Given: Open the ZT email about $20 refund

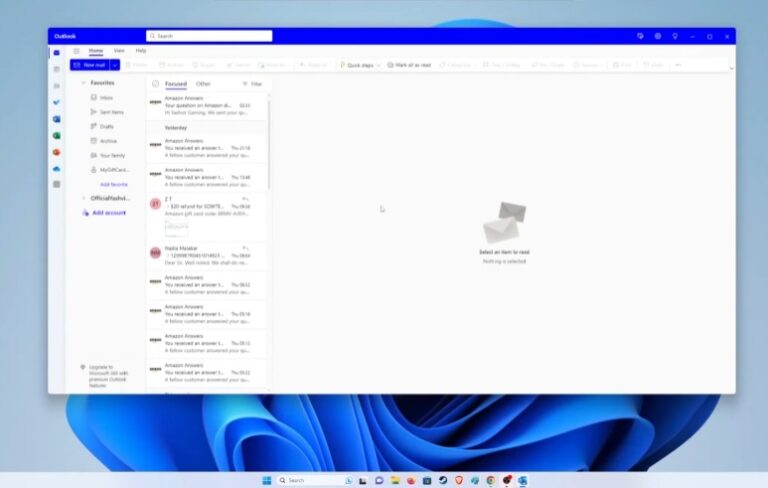Looking at the screenshot, I should tap(207, 216).
